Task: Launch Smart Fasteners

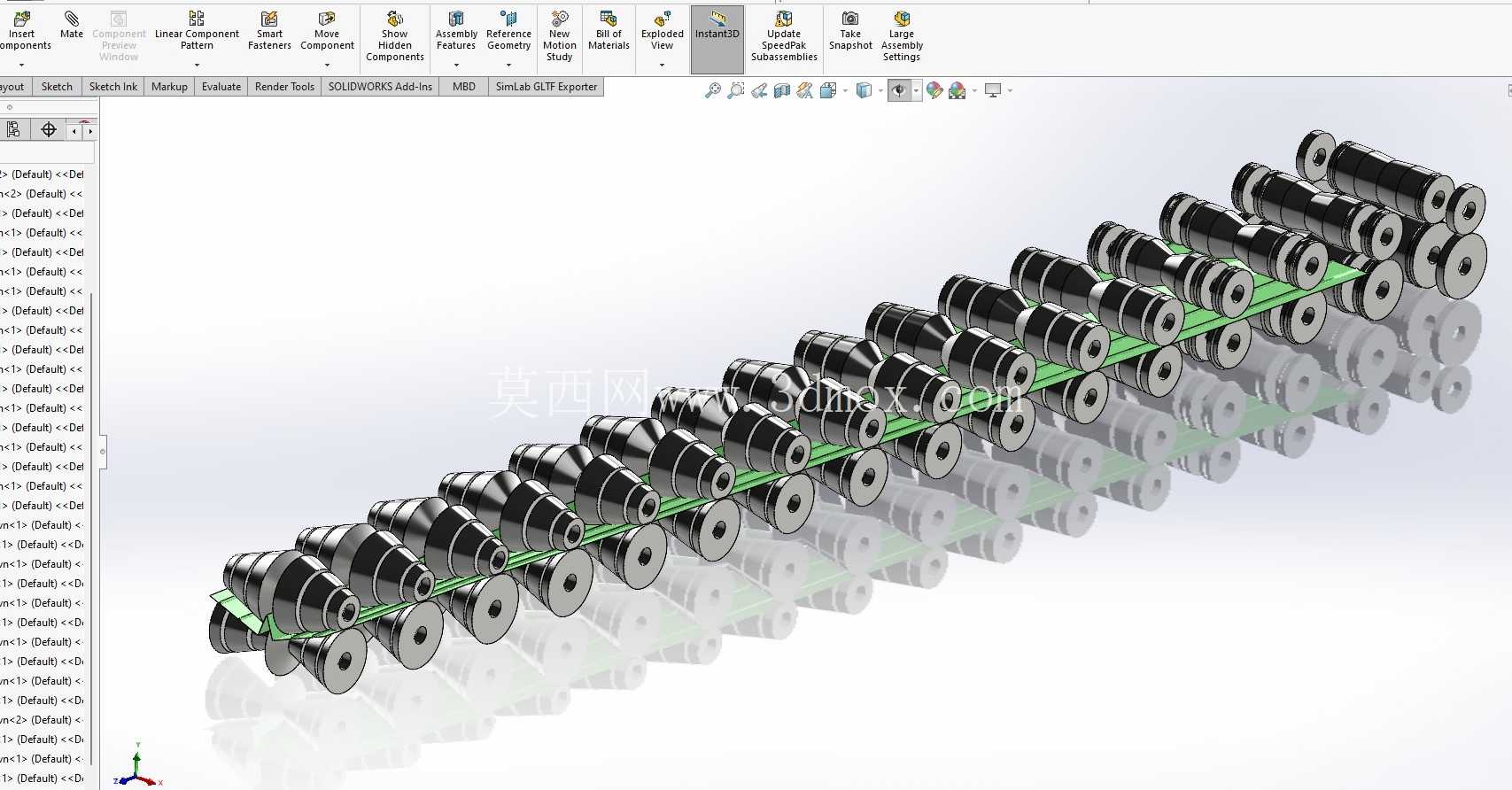Action: pos(269,31)
